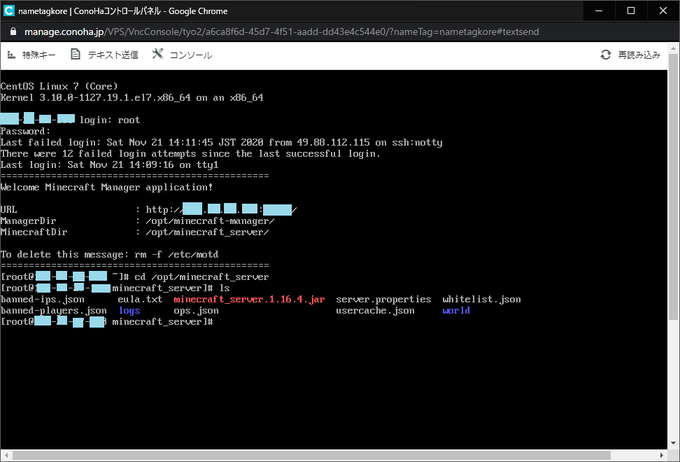Click the 'Last failed login' line
680x462 pixels.
point(221,142)
